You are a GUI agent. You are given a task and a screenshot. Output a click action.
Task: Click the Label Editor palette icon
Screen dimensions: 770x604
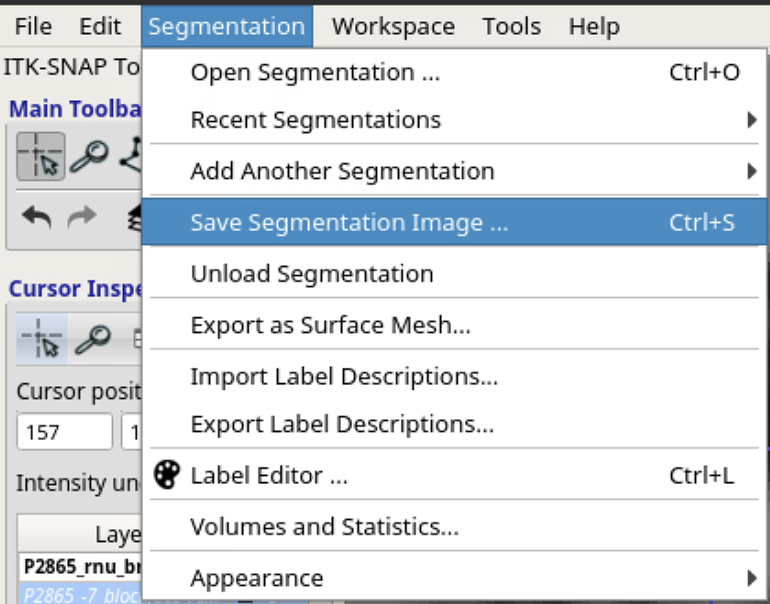[166, 475]
